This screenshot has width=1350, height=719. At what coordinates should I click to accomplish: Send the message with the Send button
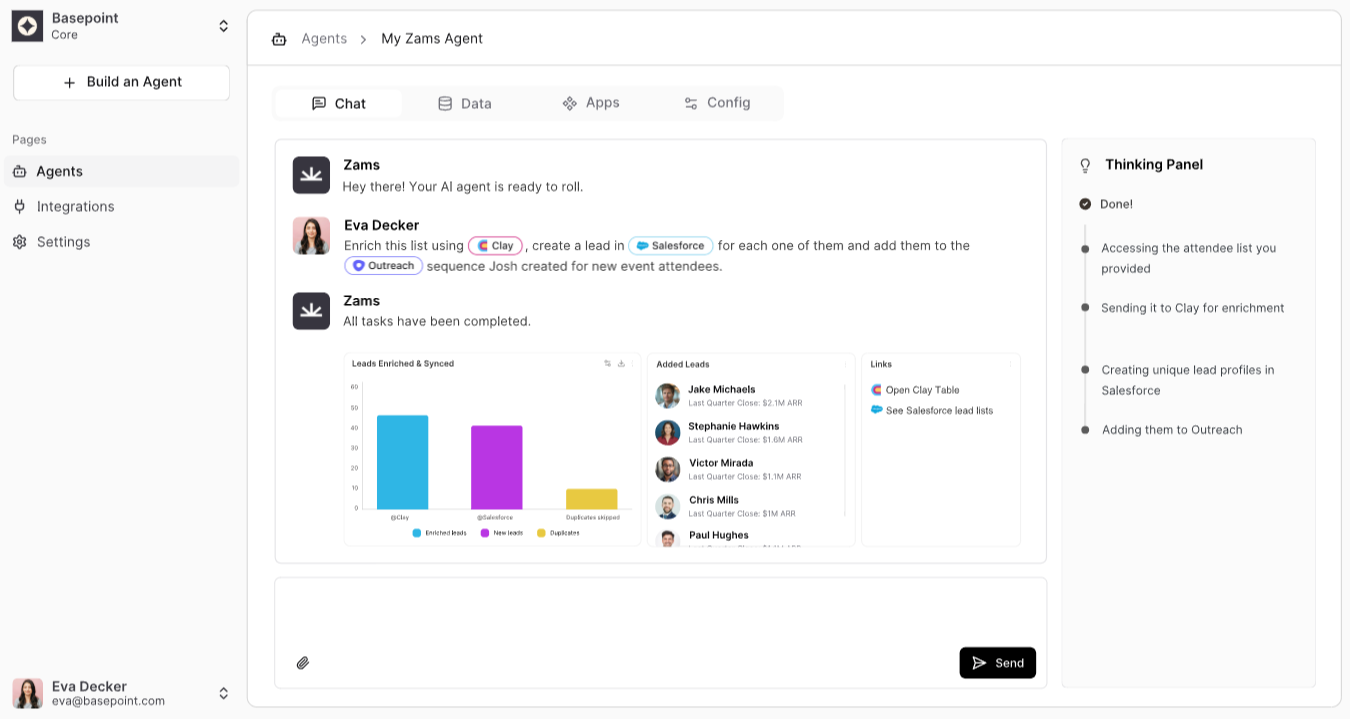[x=998, y=663]
